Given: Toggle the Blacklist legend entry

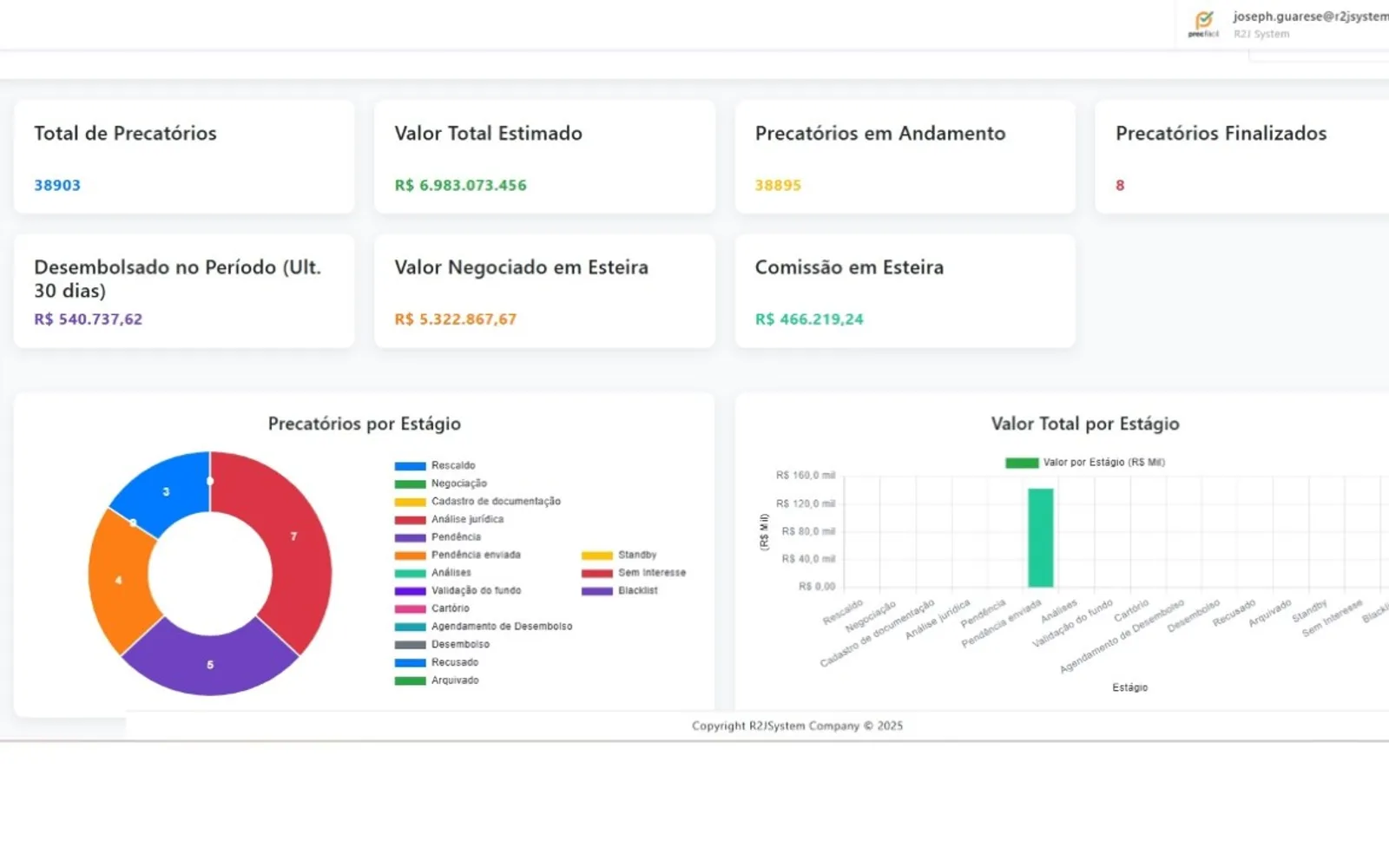Looking at the screenshot, I should pos(620,590).
